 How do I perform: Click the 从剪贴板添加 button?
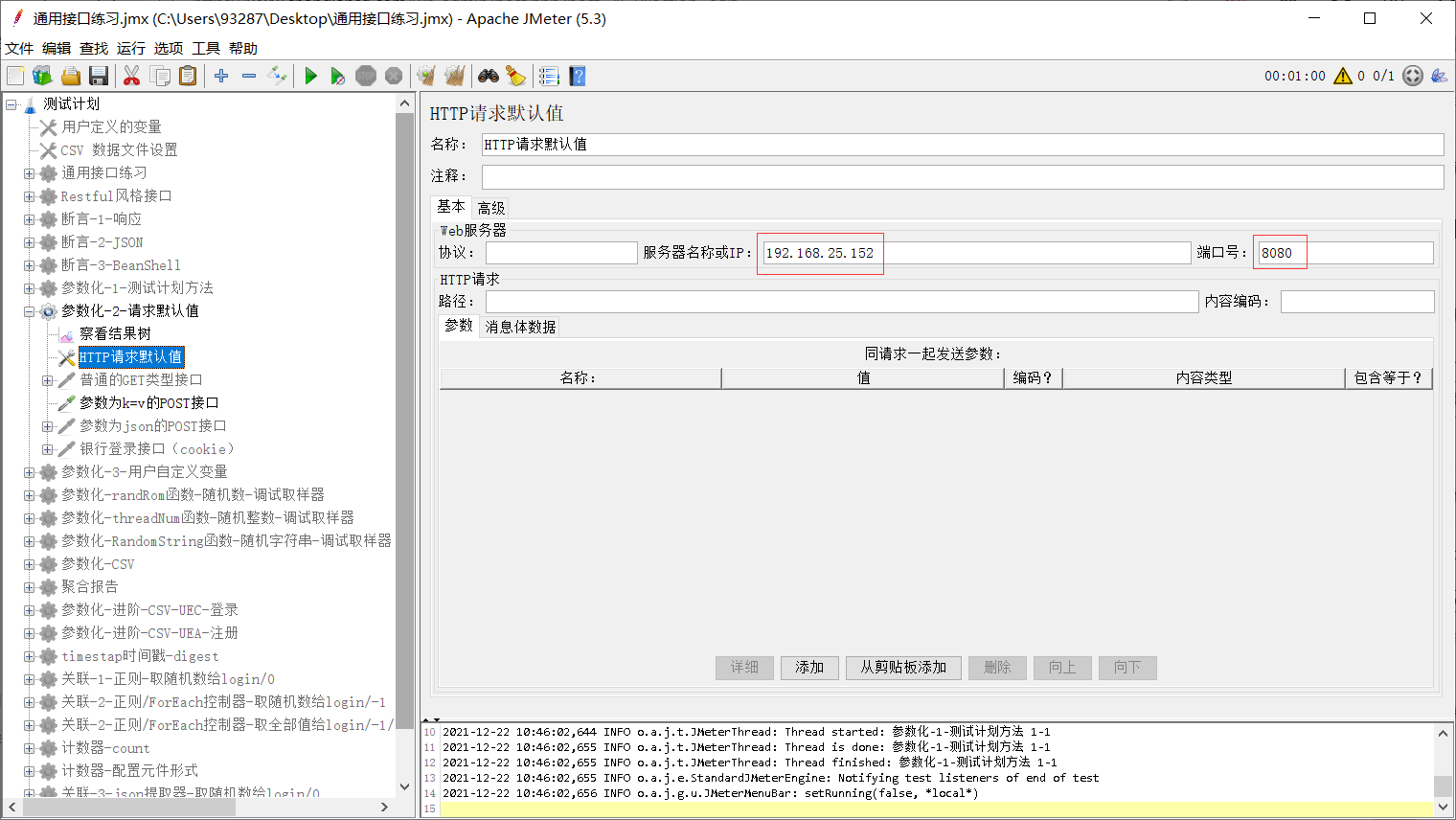(903, 668)
